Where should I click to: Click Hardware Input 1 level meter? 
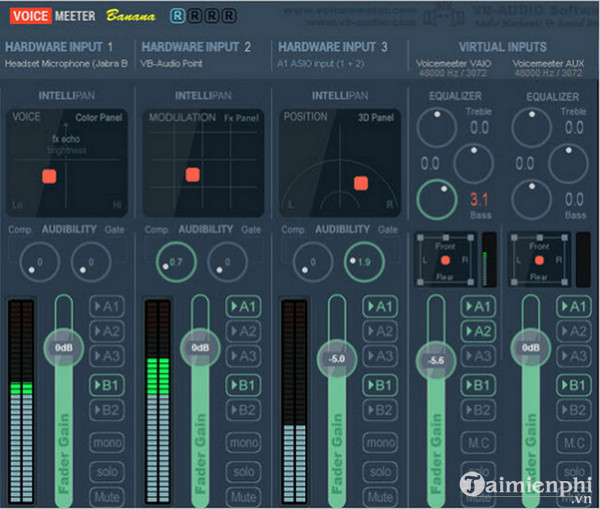tap(21, 402)
